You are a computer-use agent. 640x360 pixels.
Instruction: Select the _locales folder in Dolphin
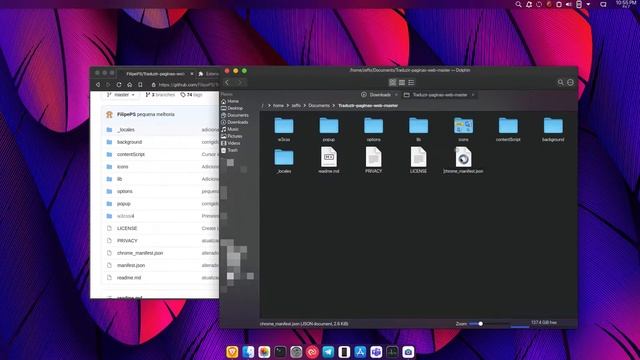[x=284, y=161]
